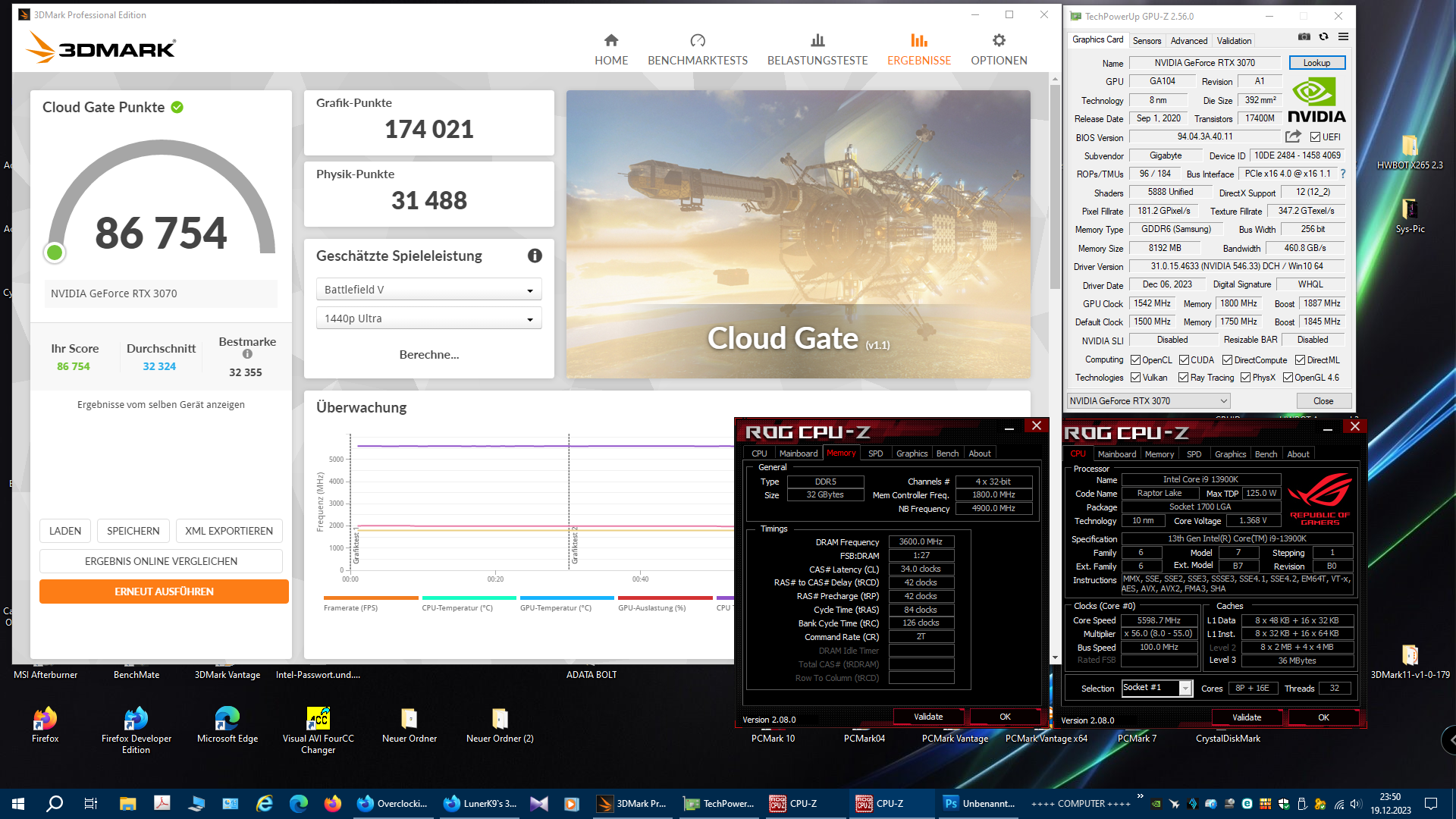Screen dimensions: 1456x819
Task: Expand the Battlefield V game dropdown
Action: tap(428, 290)
